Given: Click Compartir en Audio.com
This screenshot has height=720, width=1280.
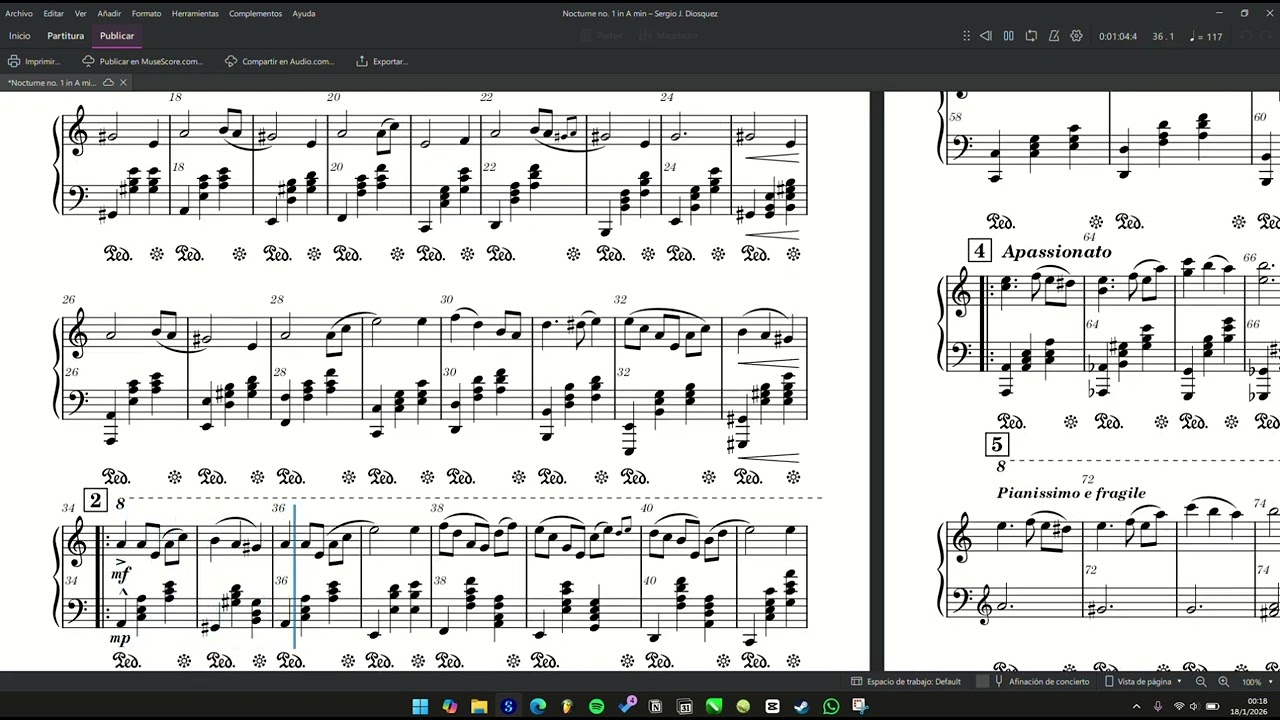Looking at the screenshot, I should coord(279,61).
